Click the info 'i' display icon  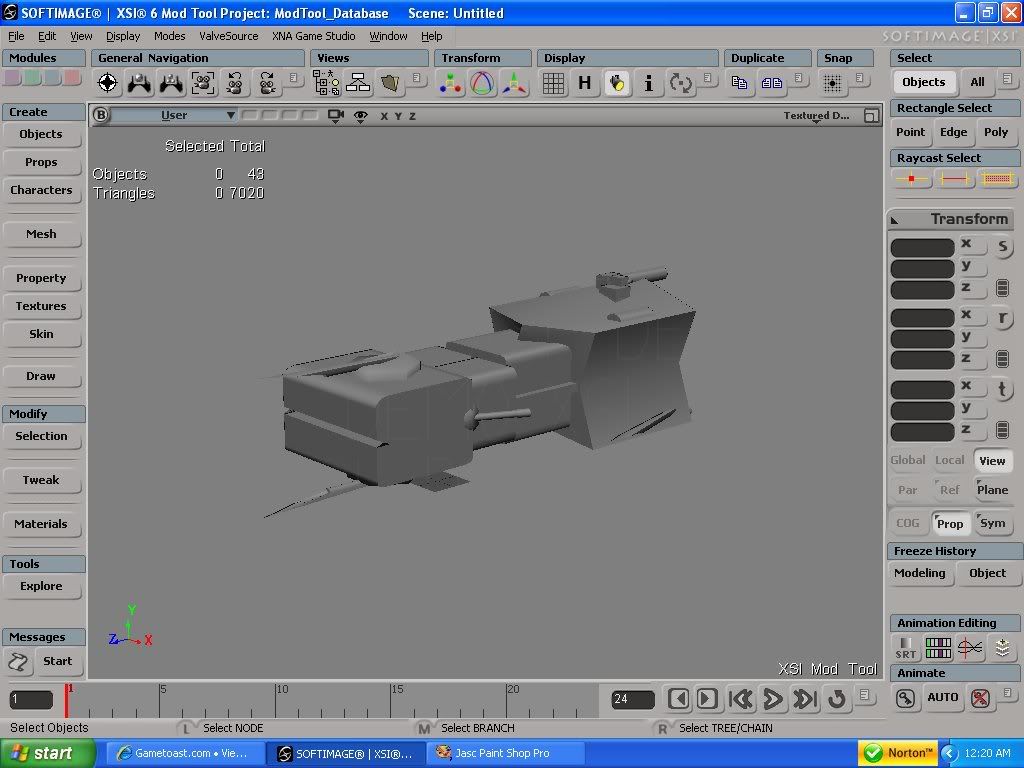pos(648,83)
